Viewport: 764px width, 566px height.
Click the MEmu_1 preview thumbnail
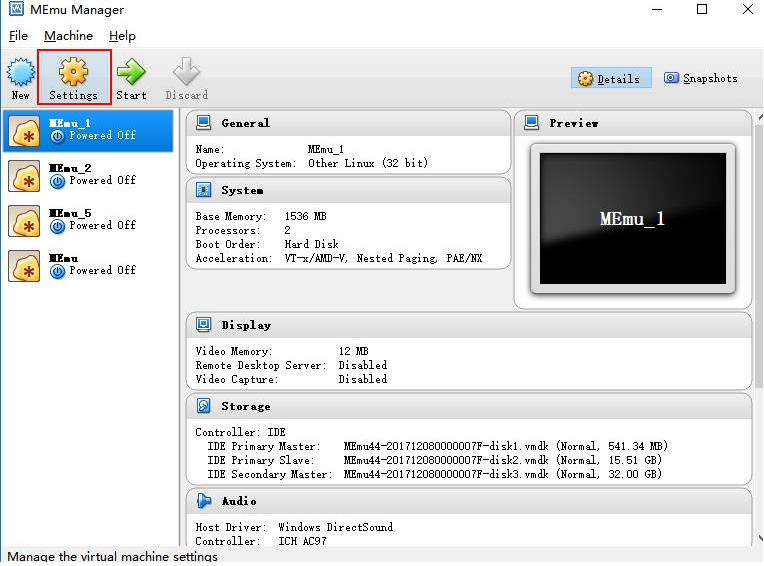coord(632,218)
